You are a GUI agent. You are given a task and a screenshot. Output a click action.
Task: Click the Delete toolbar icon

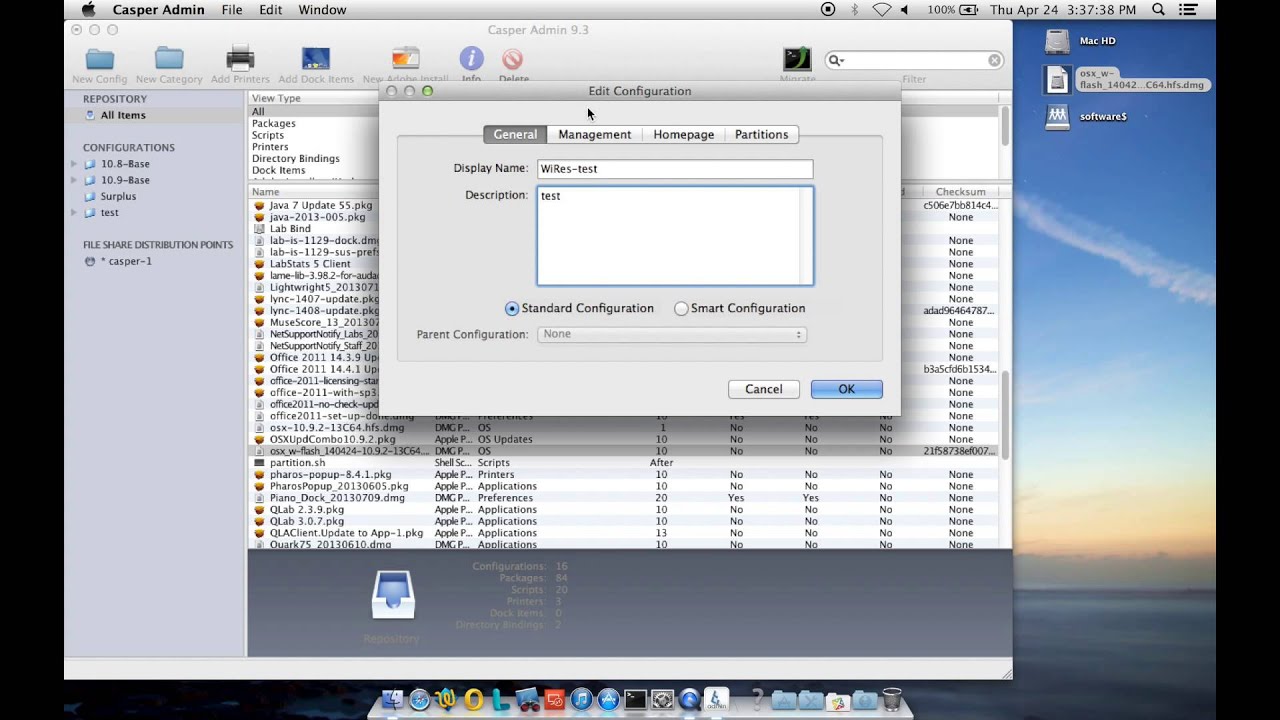point(512,58)
